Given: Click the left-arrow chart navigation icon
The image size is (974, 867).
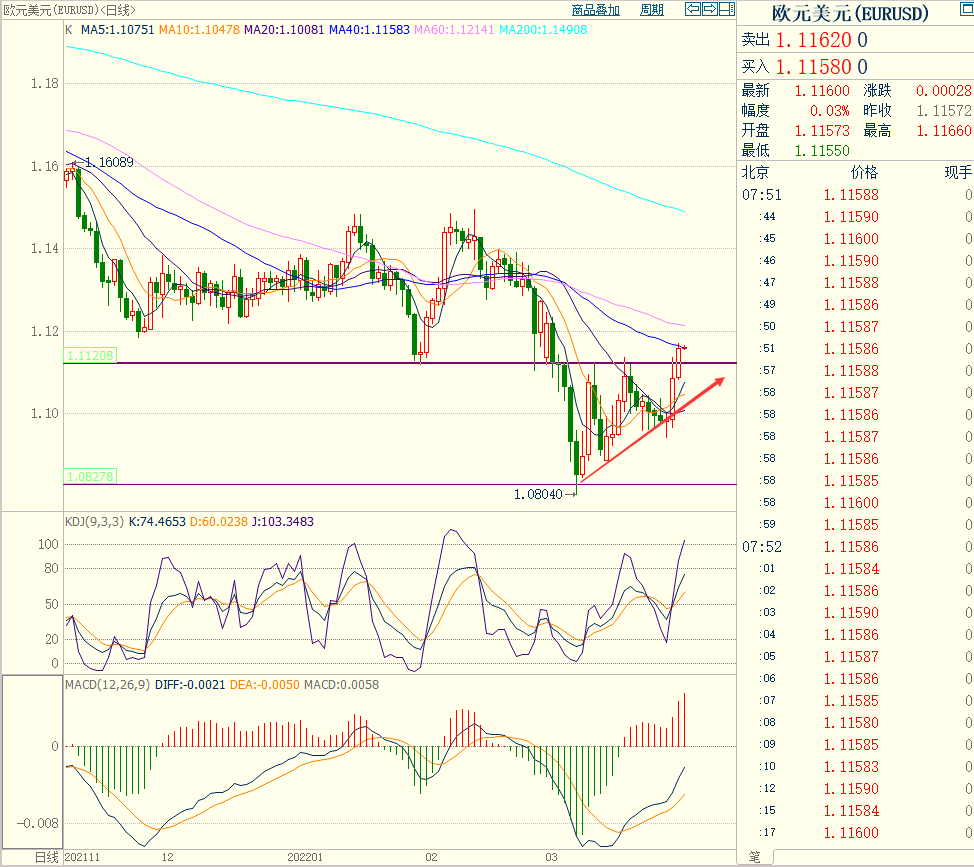Looking at the screenshot, I should point(692,10).
